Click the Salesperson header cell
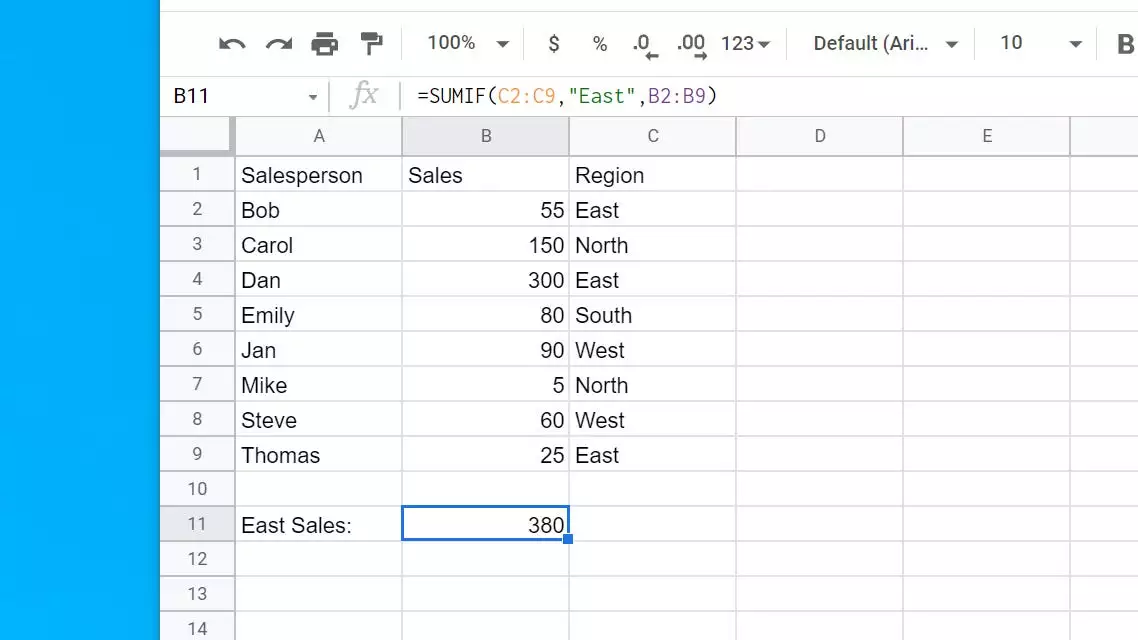Image resolution: width=1138 pixels, height=640 pixels. pyautogui.click(x=318, y=176)
